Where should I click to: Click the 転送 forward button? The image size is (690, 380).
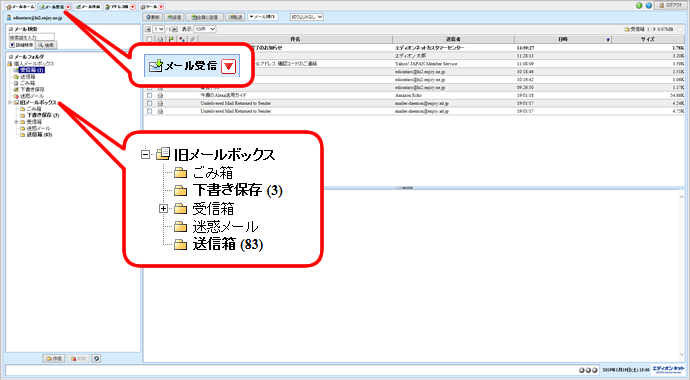[x=235, y=17]
